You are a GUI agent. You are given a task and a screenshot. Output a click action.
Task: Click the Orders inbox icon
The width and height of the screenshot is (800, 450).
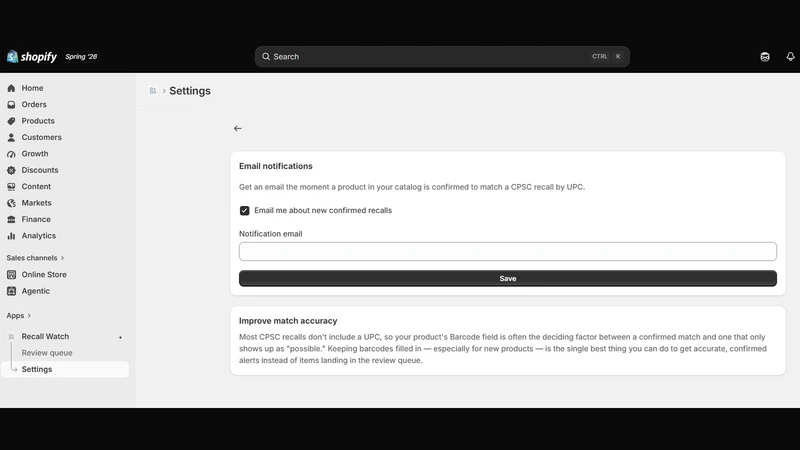(x=11, y=105)
